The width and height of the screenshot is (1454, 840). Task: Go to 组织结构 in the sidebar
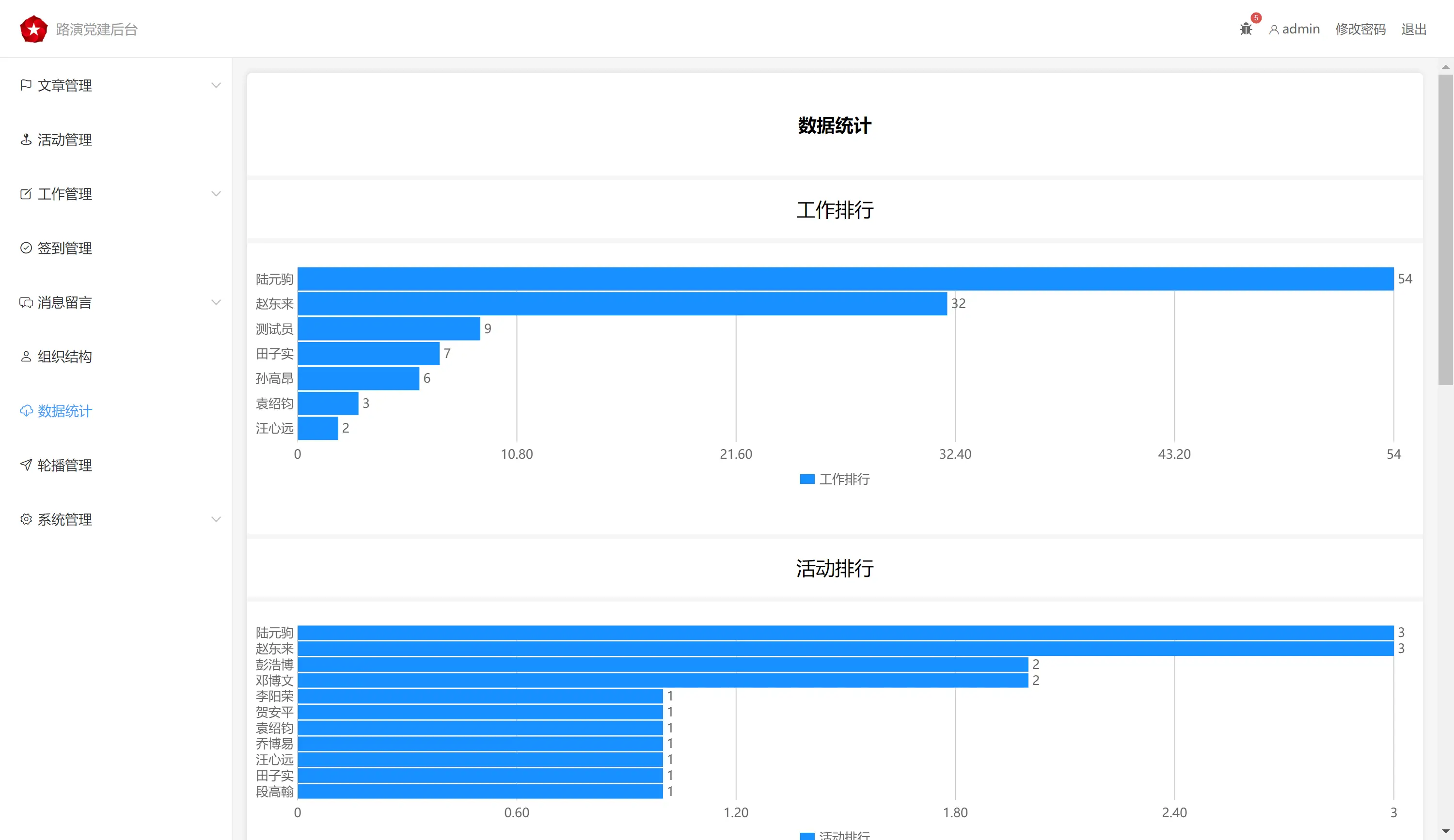pyautogui.click(x=115, y=356)
